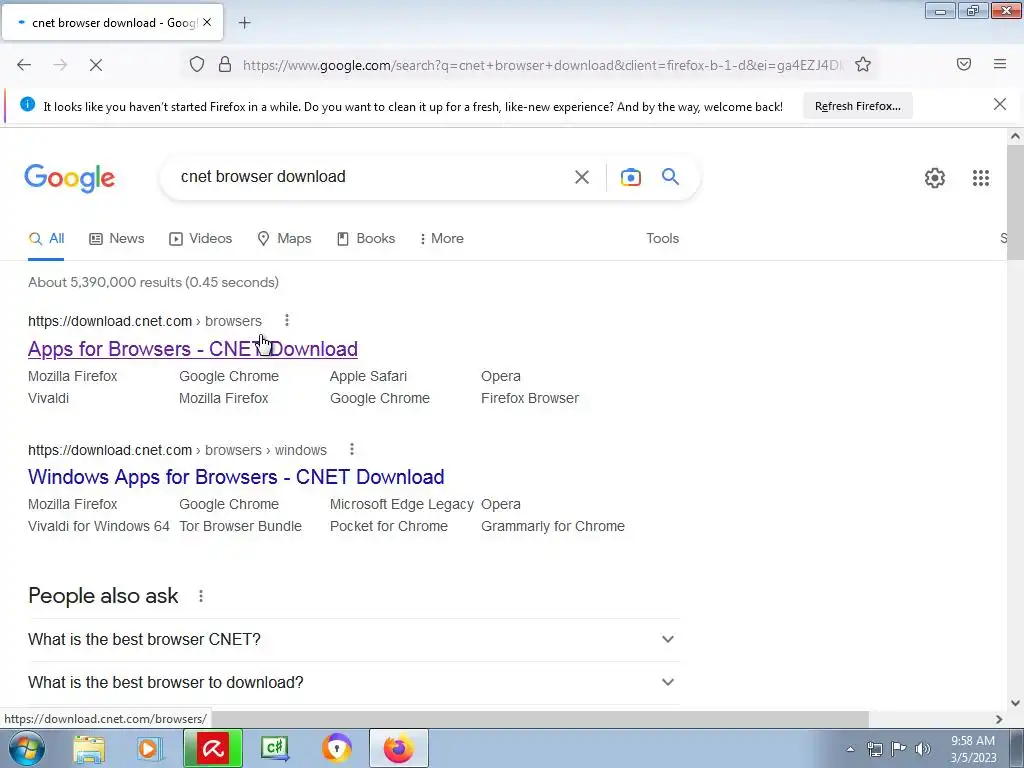Open the Avast Secure Browser taskbar icon
The height and width of the screenshot is (768, 1024).
[337, 748]
